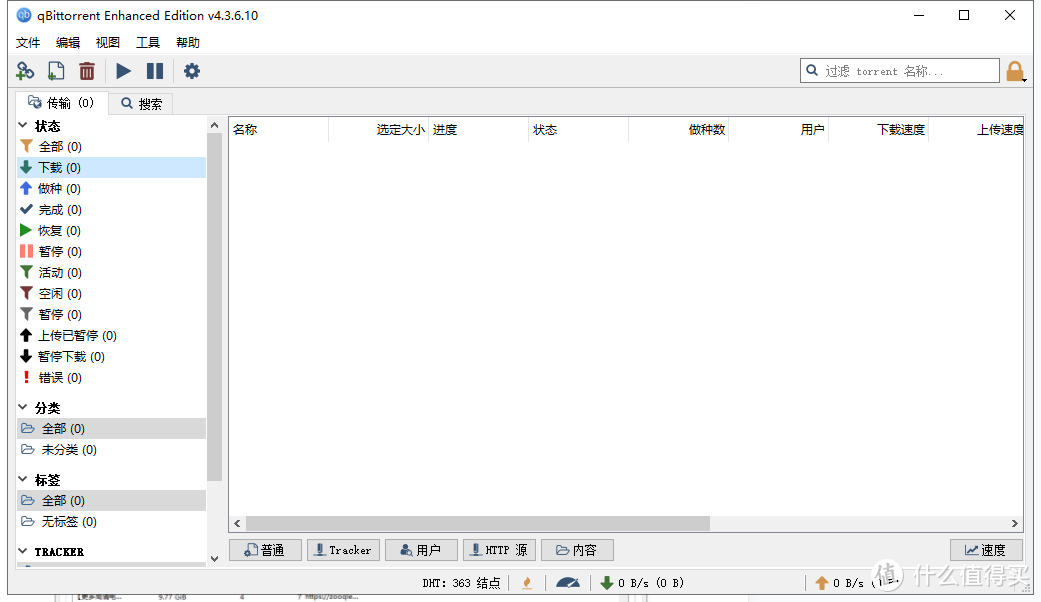This screenshot has height=602, width=1041.
Task: Open options via the gear icon
Action: pyautogui.click(x=191, y=71)
